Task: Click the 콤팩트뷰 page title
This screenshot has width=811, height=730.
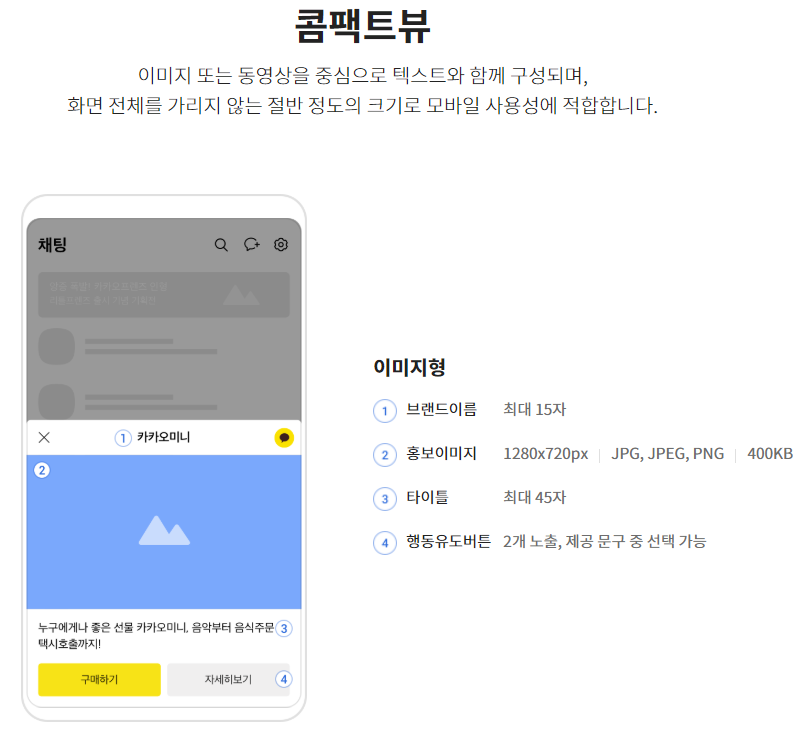Action: coord(405,24)
